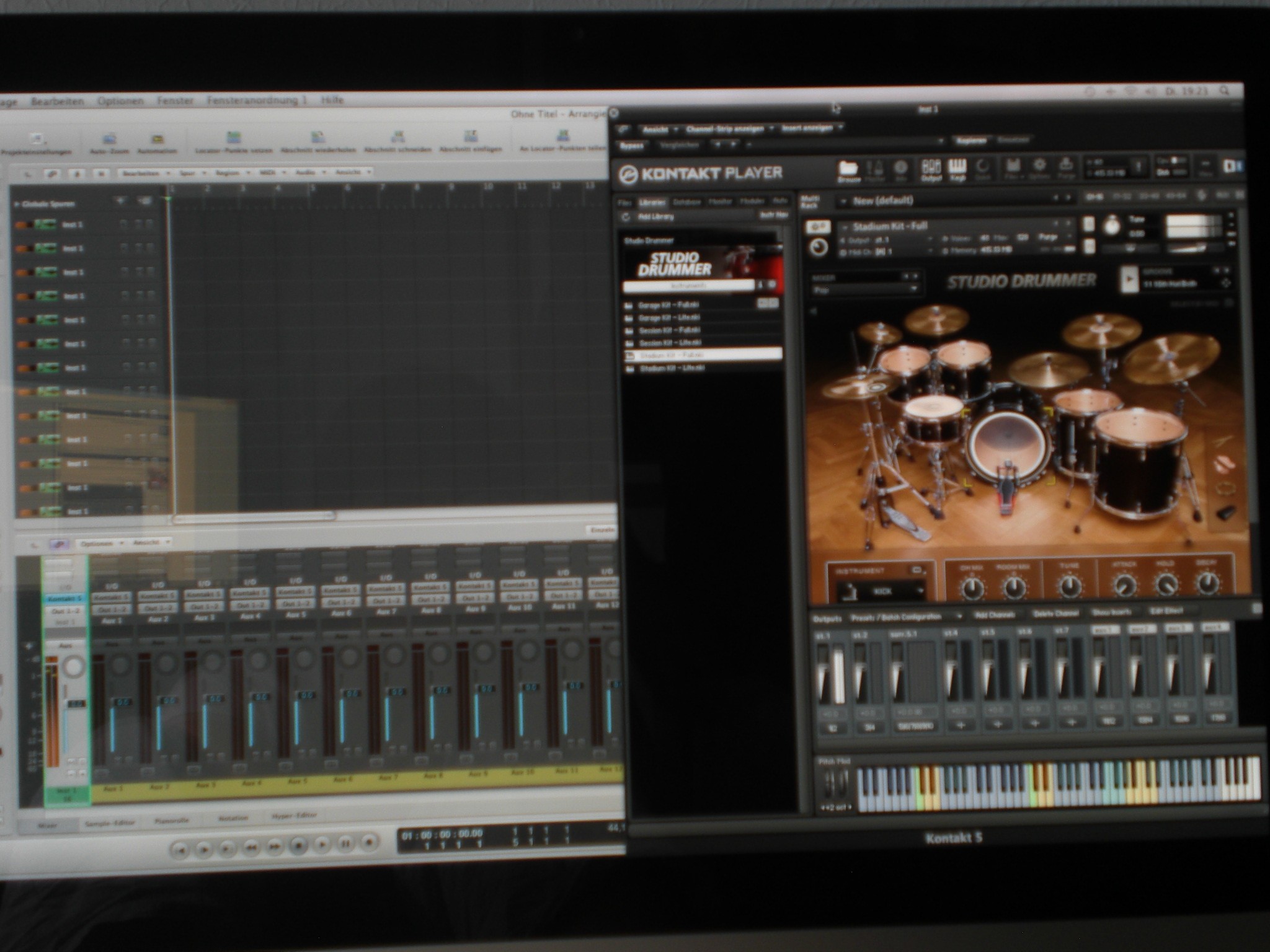Toggle aux 2 output channel label in Kontakt
Viewport: 1270px width, 952px height.
point(1142,628)
